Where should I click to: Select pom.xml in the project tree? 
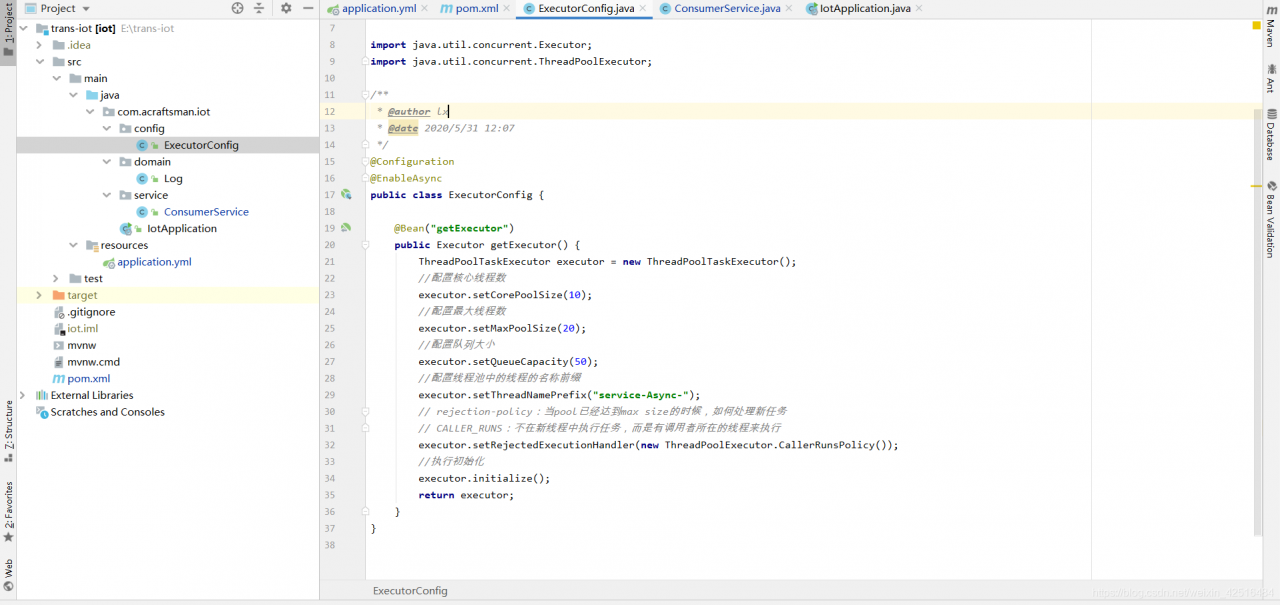[x=88, y=379]
